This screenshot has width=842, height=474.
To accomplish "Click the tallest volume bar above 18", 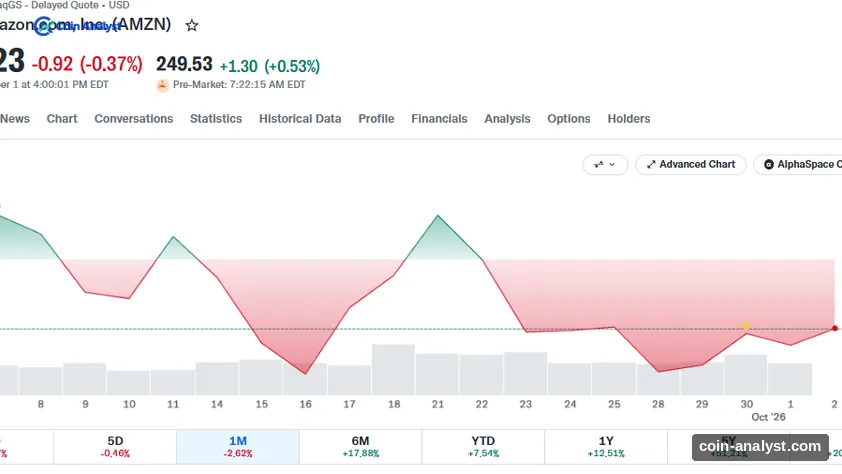I will pos(393,369).
